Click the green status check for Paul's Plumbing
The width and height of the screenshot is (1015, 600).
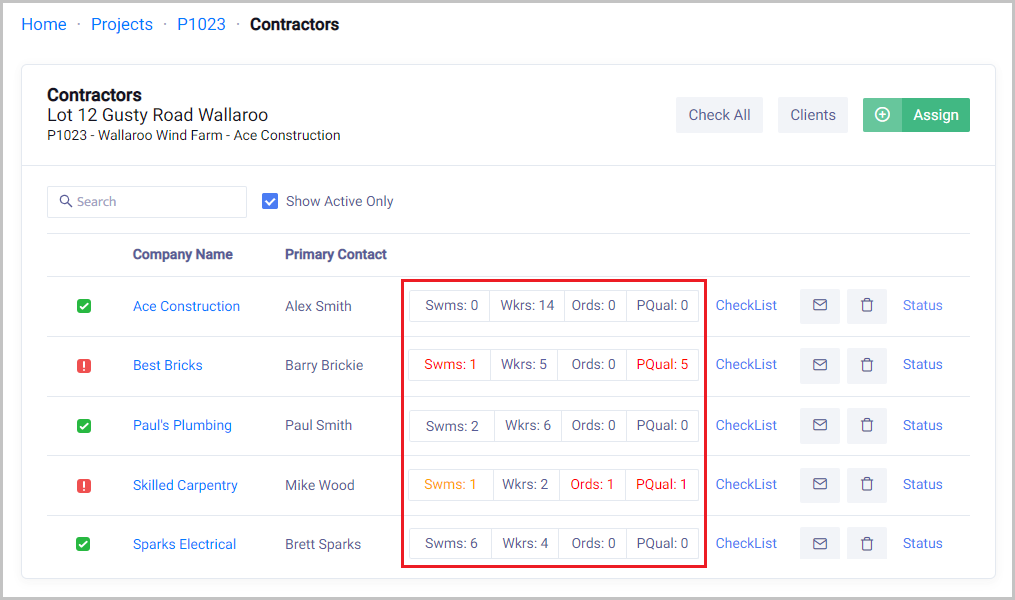pyautogui.click(x=84, y=426)
